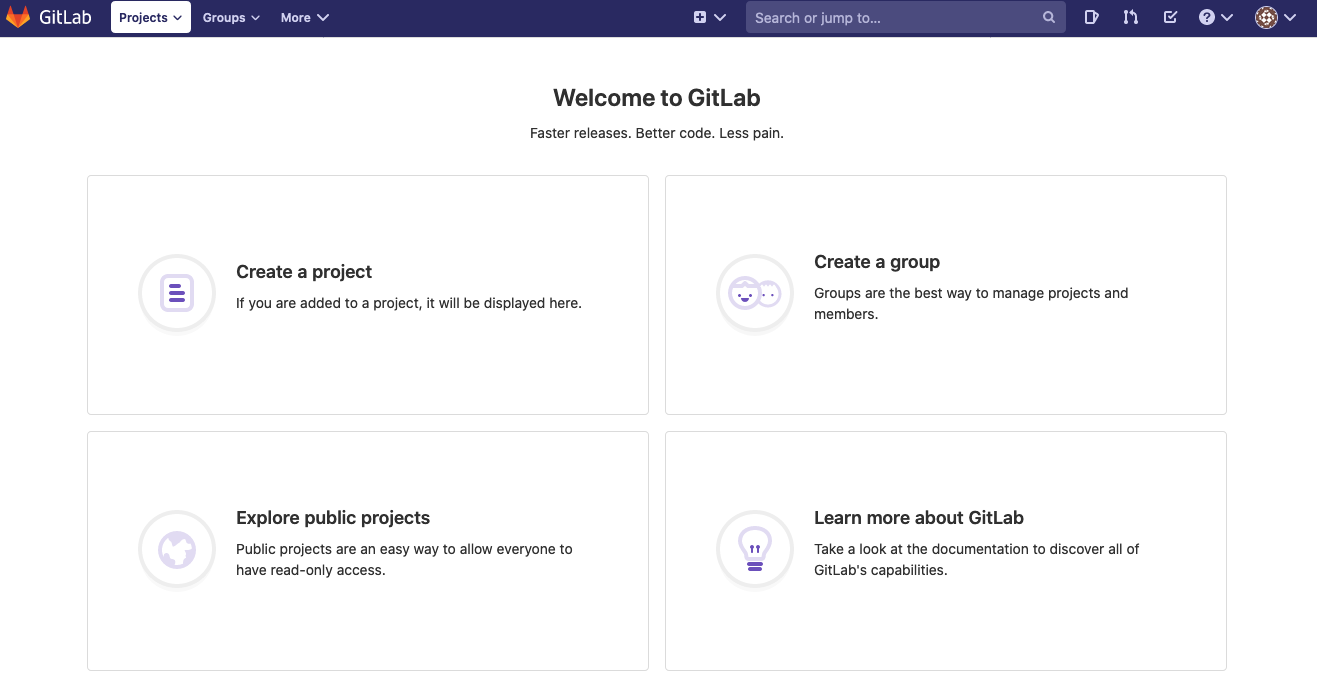Click 'If you are added to a project' text

pos(409,303)
